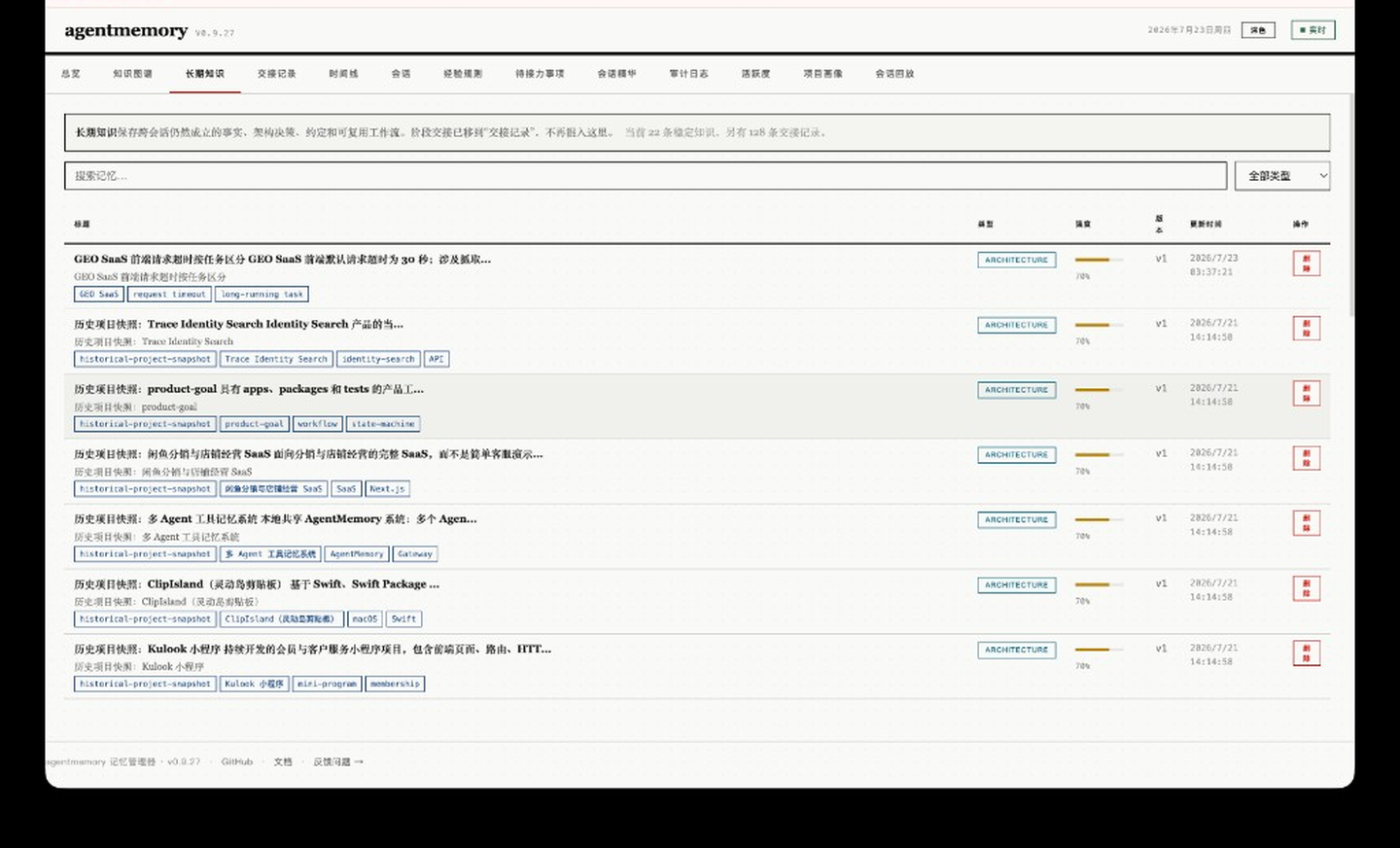
Task: Go to the 审计日志 tab
Action: click(688, 74)
